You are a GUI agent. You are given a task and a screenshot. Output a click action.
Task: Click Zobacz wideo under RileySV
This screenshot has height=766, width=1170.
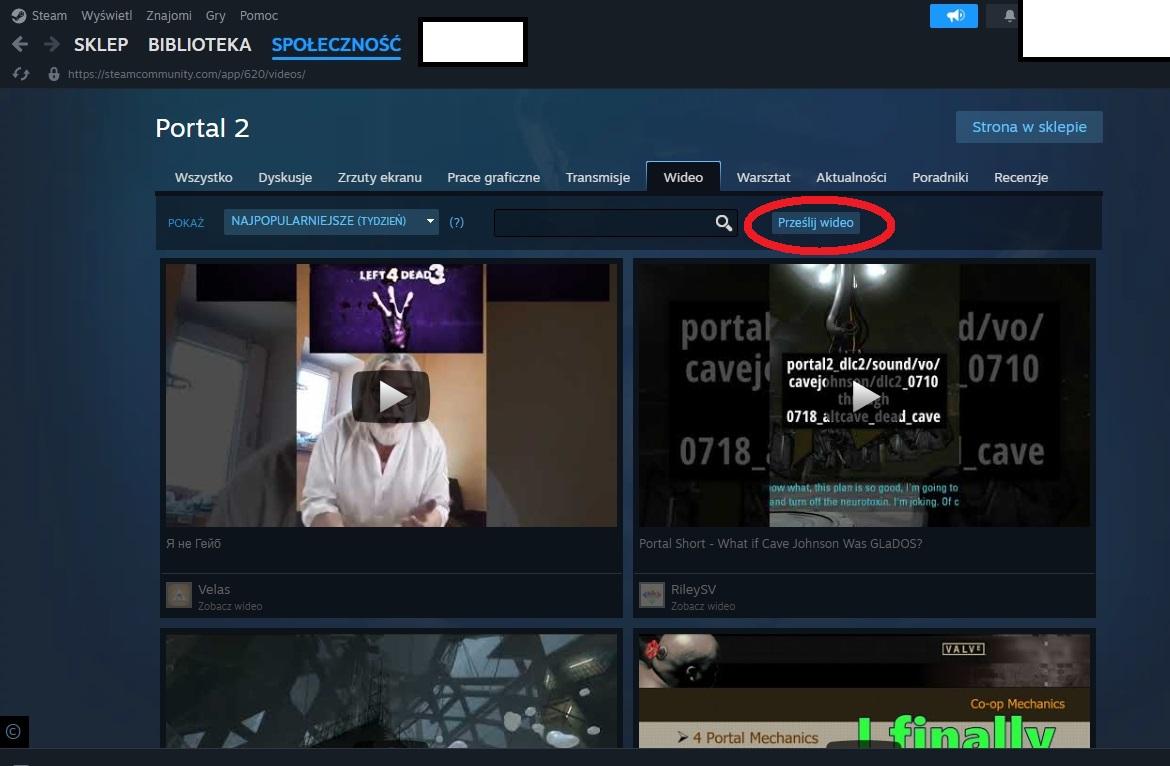(703, 606)
